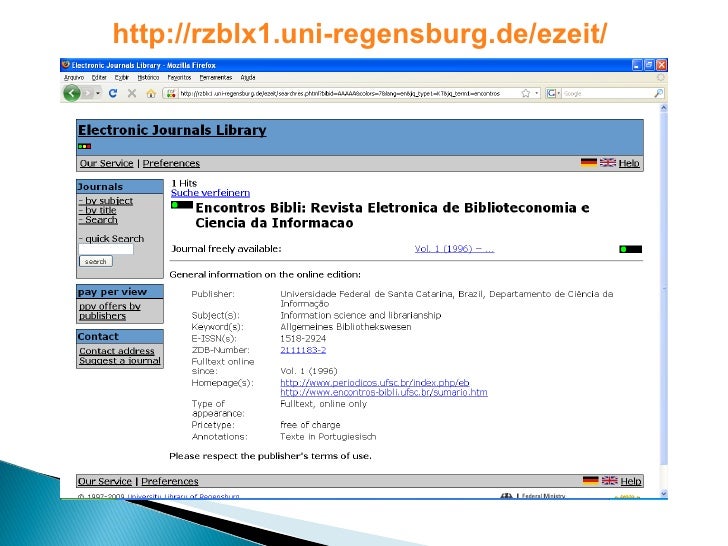The height and width of the screenshot is (546, 728).
Task: Open the Contact address link
Action: 117,351
